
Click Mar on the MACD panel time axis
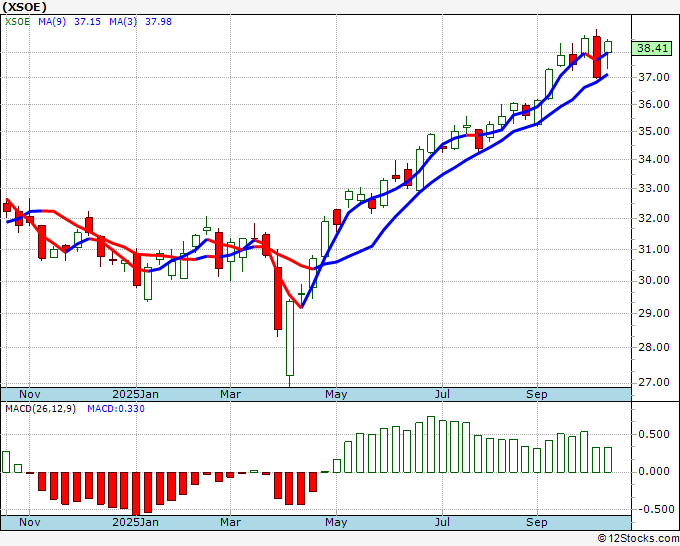(x=230, y=522)
